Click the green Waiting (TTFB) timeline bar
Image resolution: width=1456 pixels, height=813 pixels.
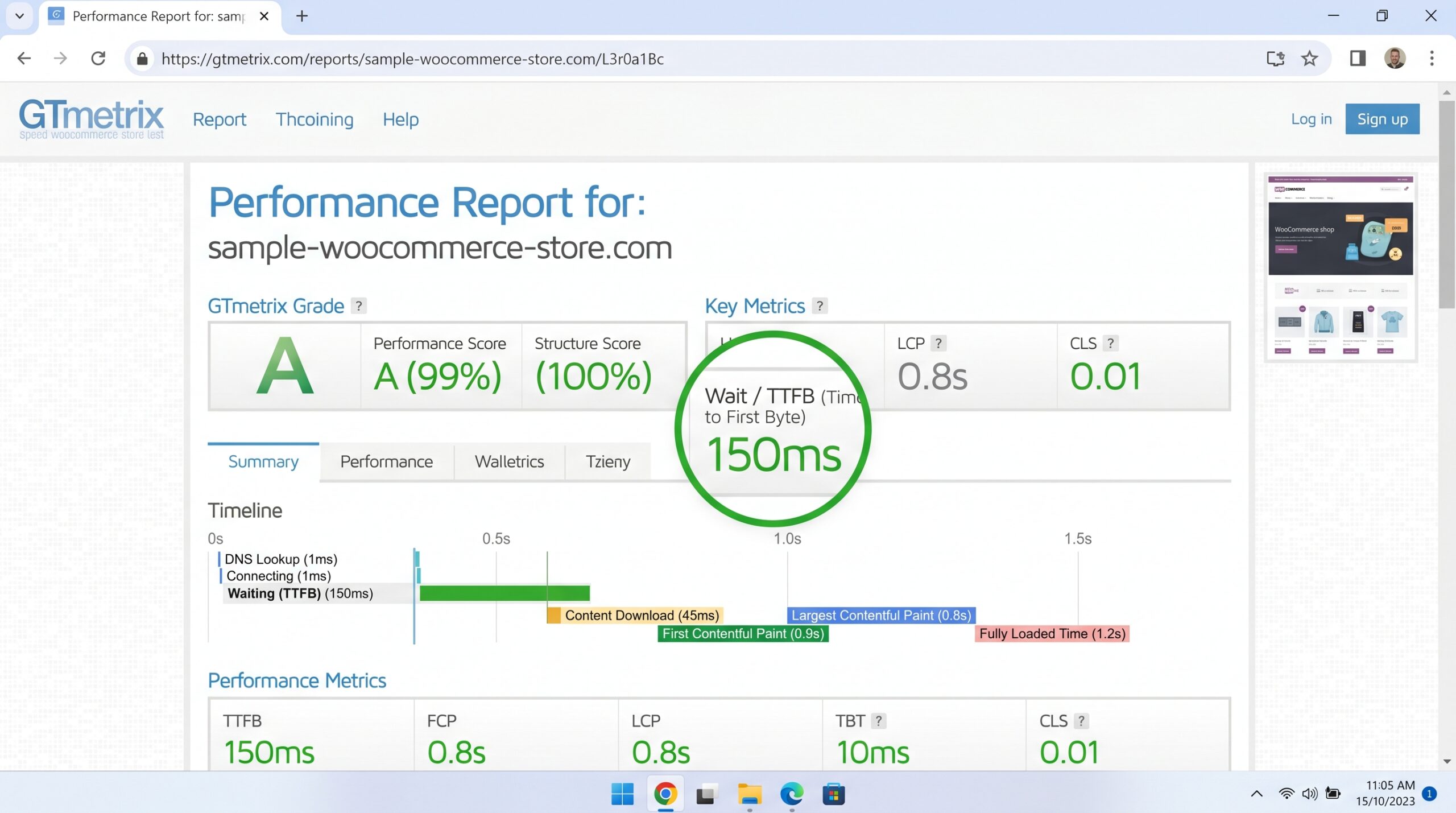[x=504, y=593]
